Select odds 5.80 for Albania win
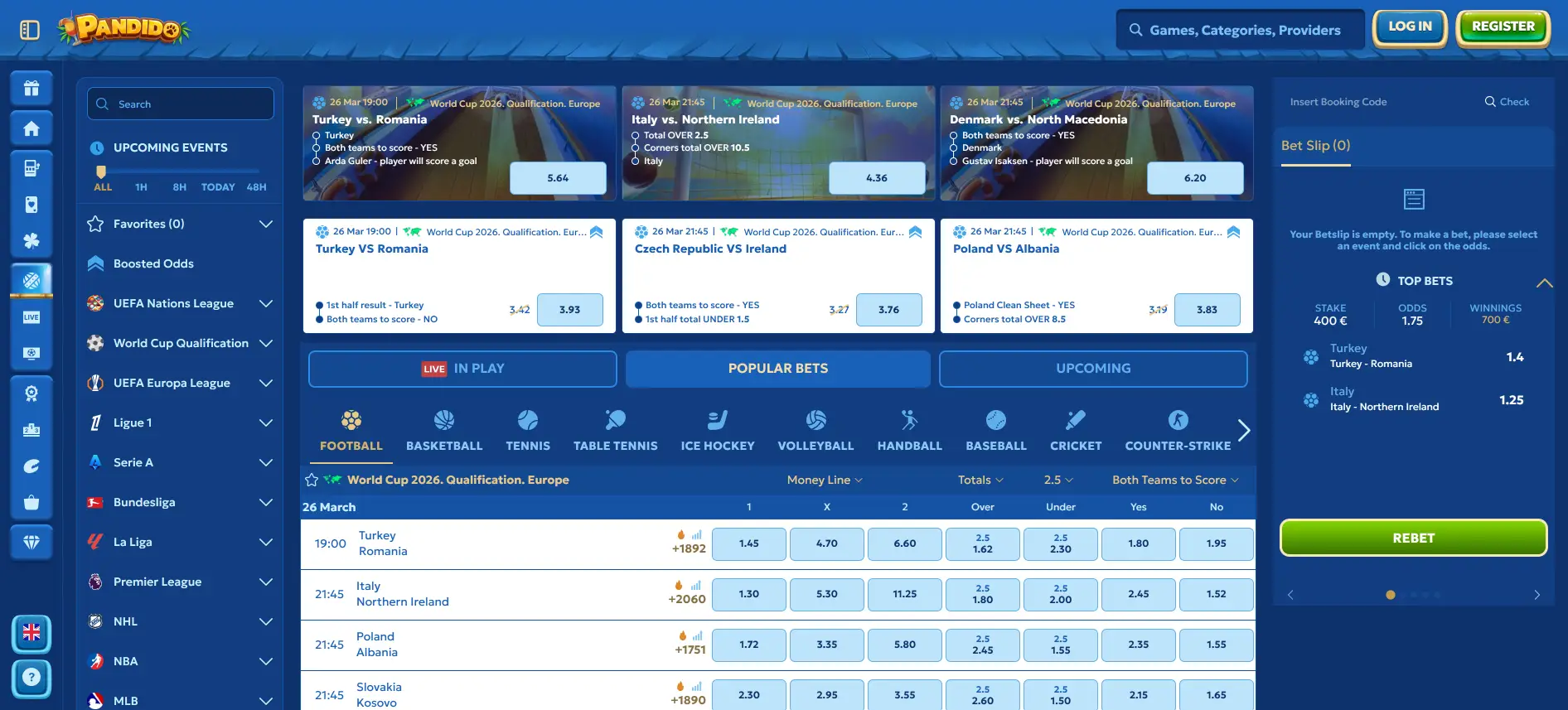The image size is (1568, 710). [x=905, y=645]
